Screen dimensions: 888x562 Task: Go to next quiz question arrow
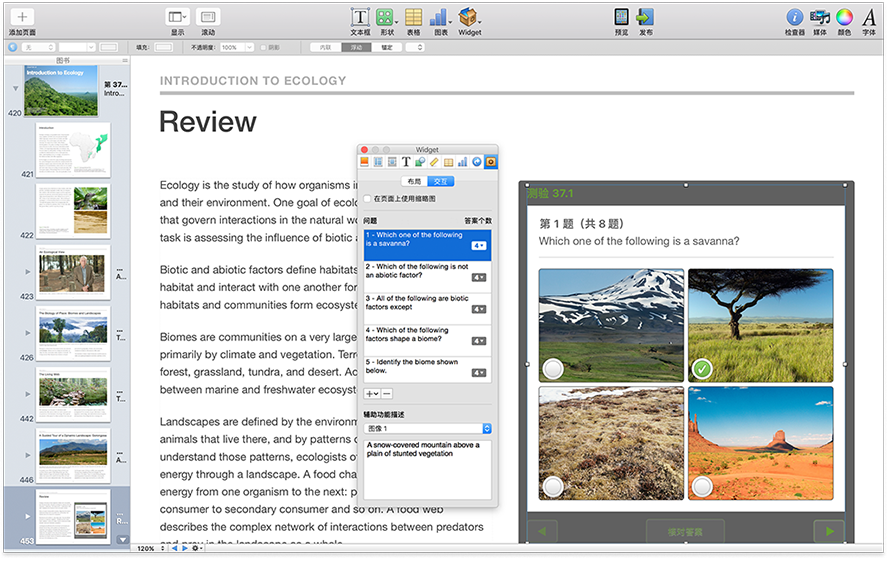click(828, 531)
